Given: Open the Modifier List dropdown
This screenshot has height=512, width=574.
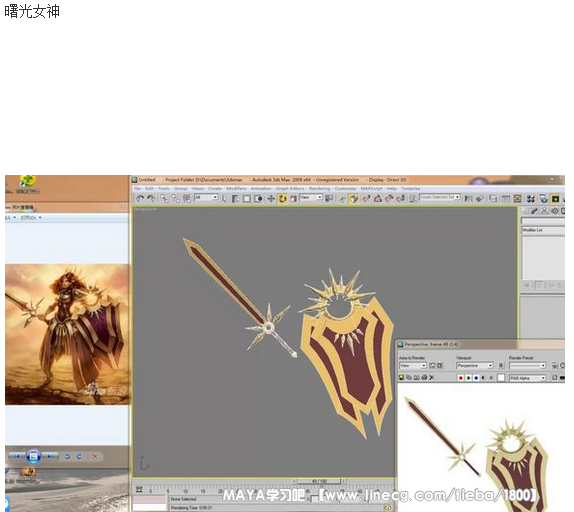Looking at the screenshot, I should (543, 230).
